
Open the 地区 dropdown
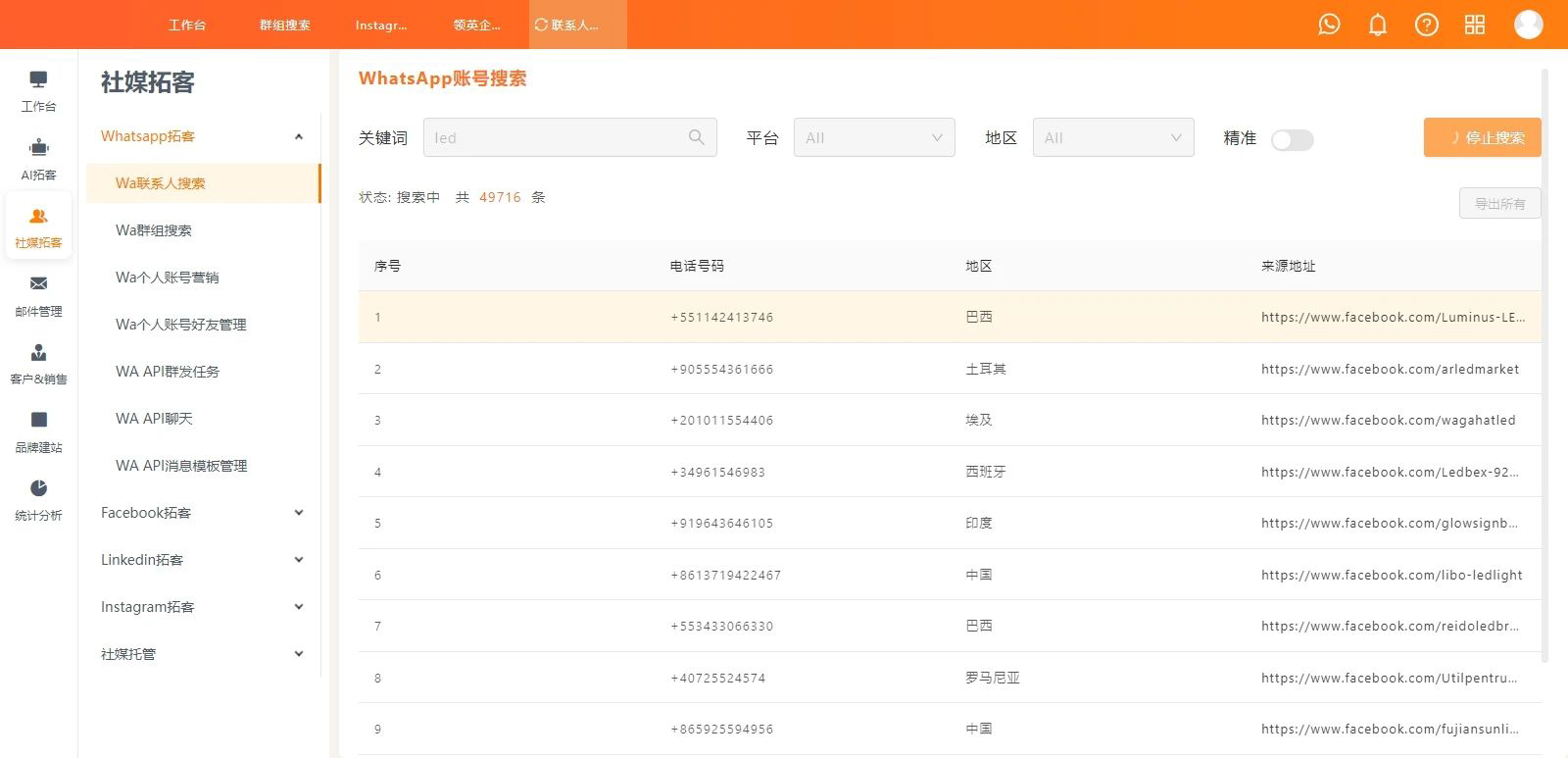[x=1113, y=137]
